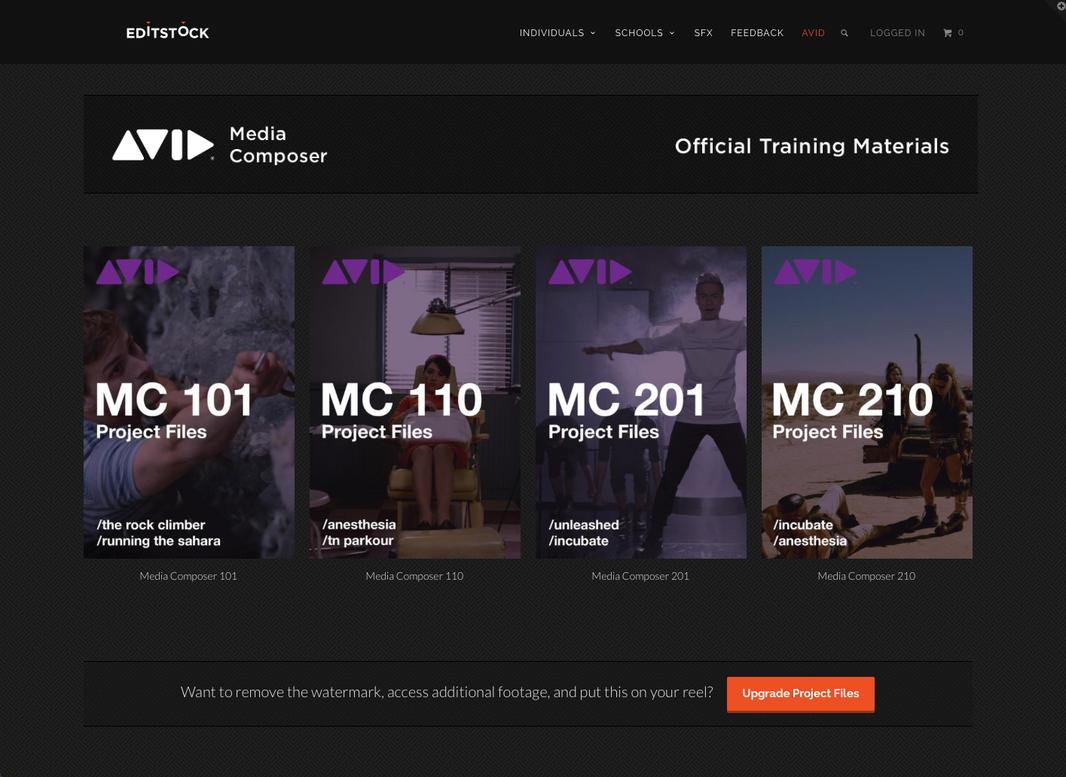Open the Feedback menu item

click(x=757, y=33)
